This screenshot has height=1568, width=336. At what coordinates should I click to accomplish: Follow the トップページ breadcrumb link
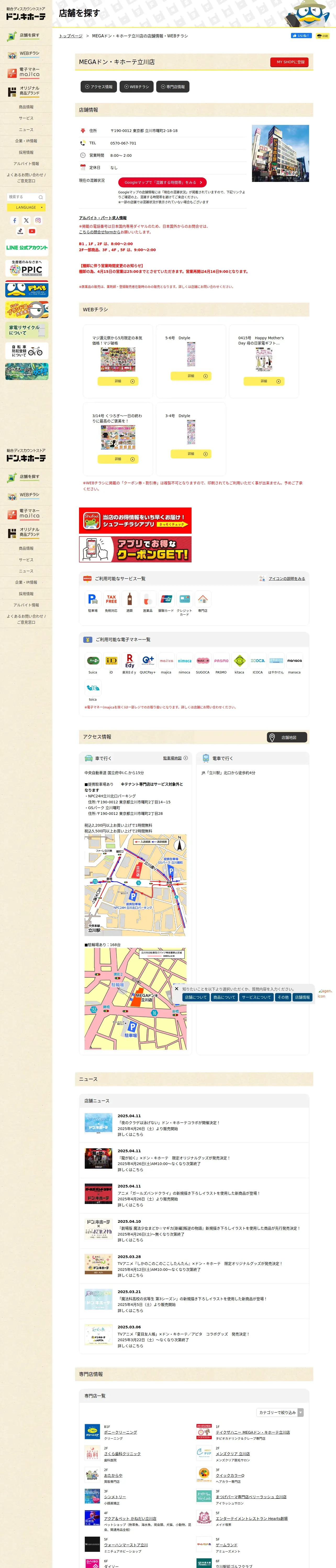pyautogui.click(x=71, y=36)
